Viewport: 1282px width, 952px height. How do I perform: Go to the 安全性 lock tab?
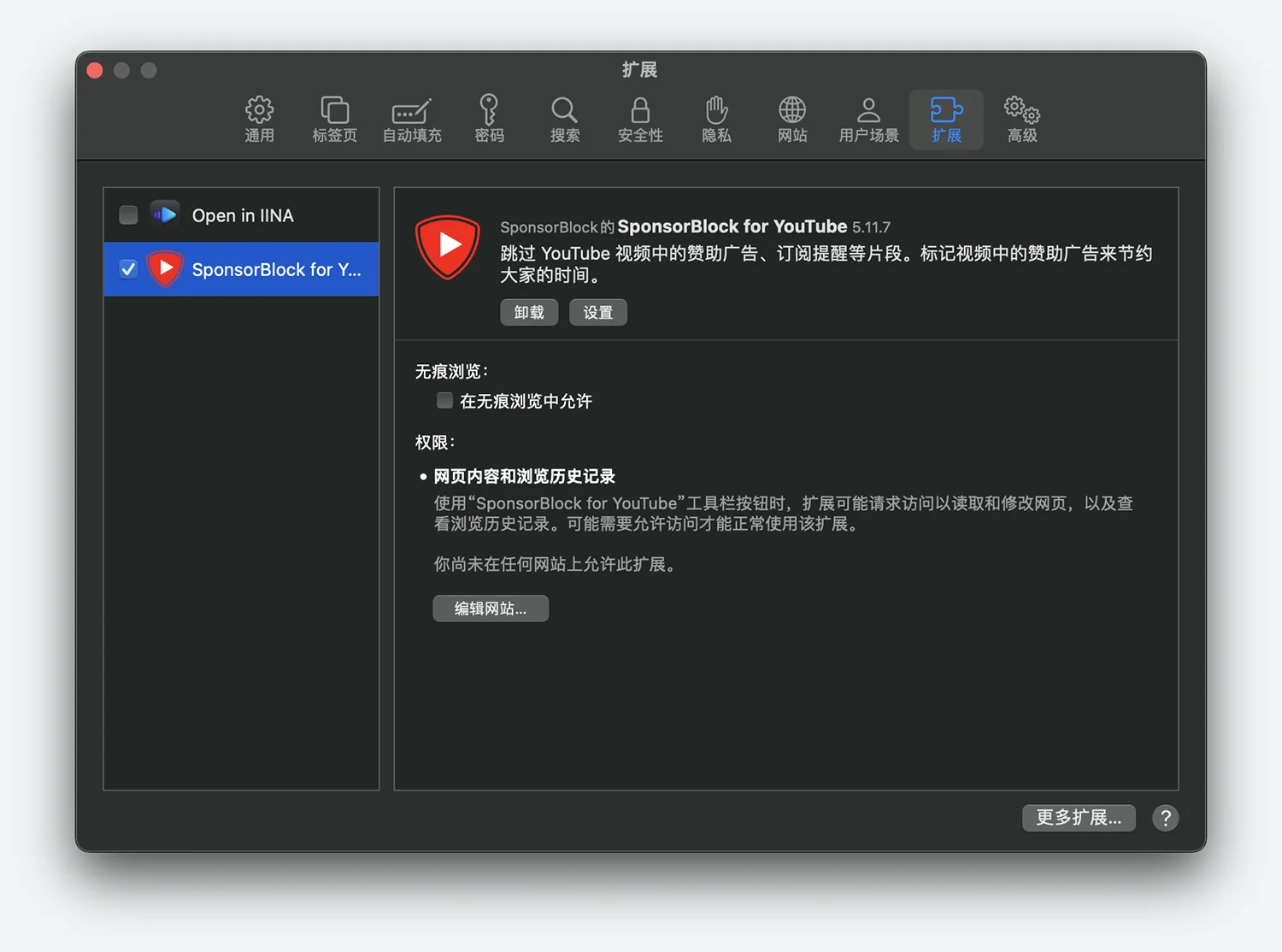[640, 119]
